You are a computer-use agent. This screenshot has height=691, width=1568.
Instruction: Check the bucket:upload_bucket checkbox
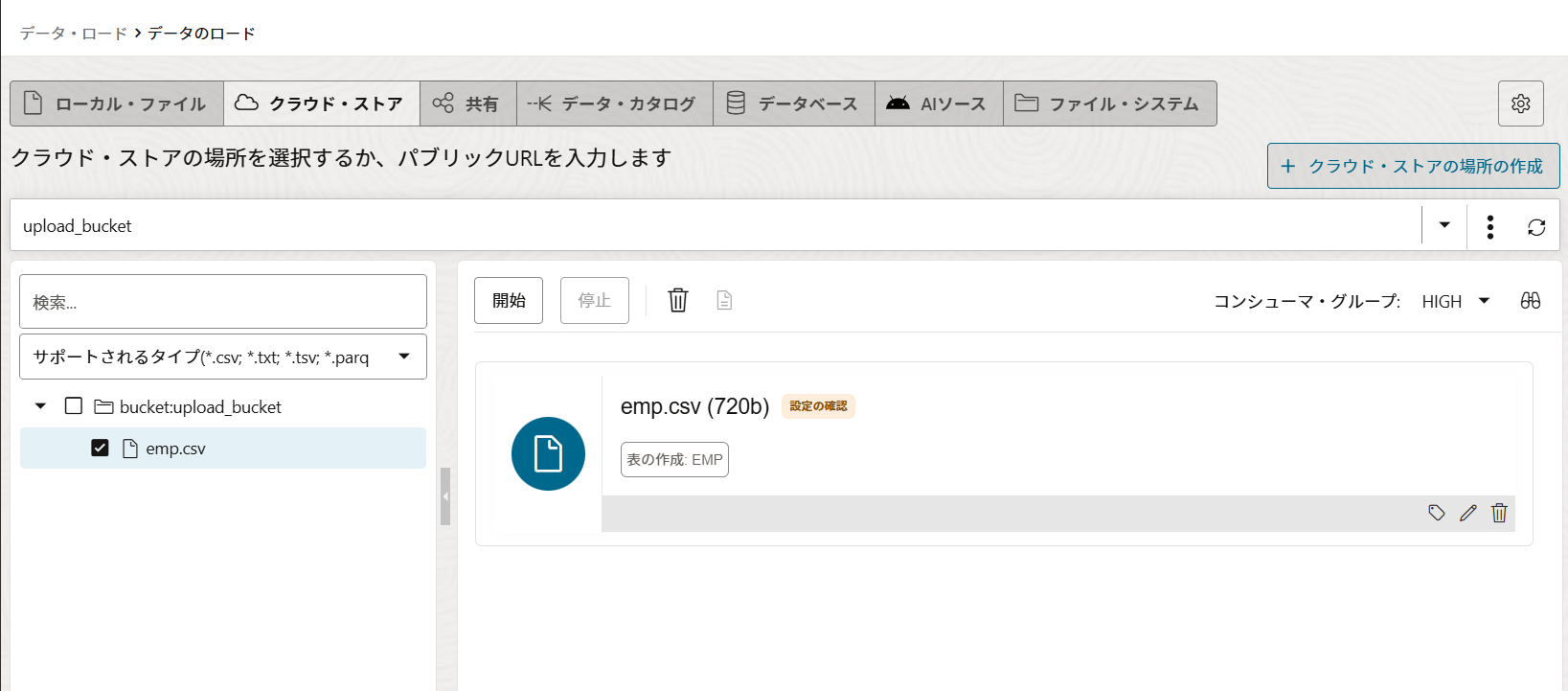pyautogui.click(x=74, y=405)
